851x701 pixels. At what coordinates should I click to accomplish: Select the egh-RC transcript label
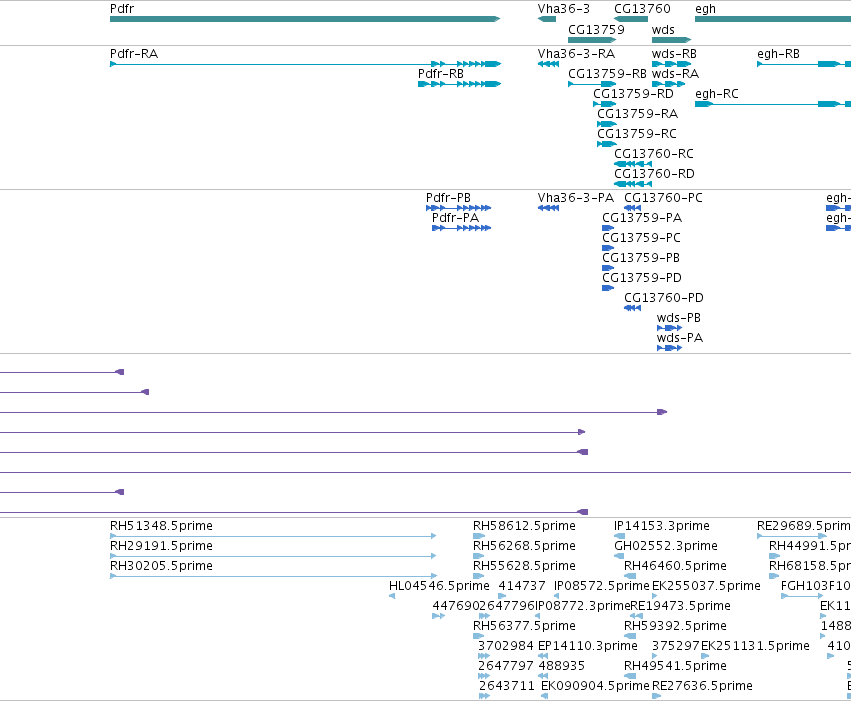(x=716, y=93)
